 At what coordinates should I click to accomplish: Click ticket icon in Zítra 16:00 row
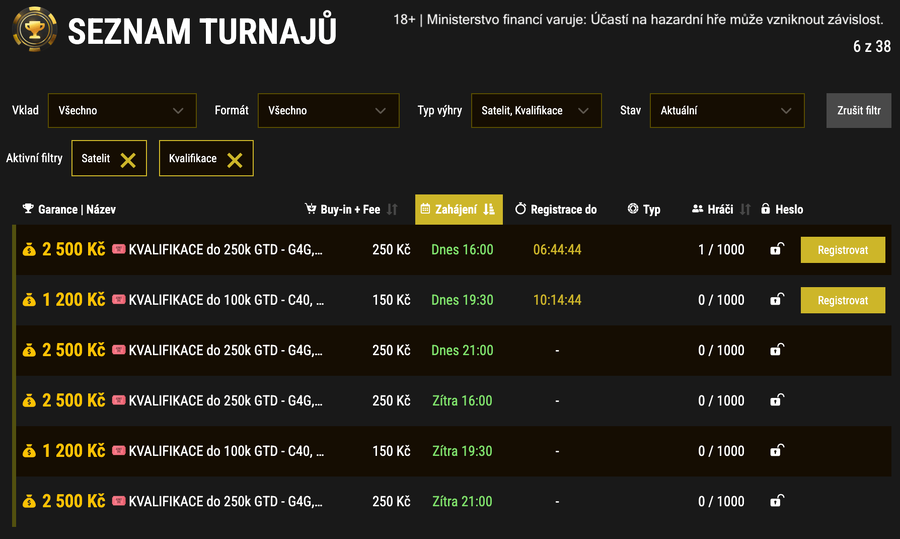click(119, 400)
